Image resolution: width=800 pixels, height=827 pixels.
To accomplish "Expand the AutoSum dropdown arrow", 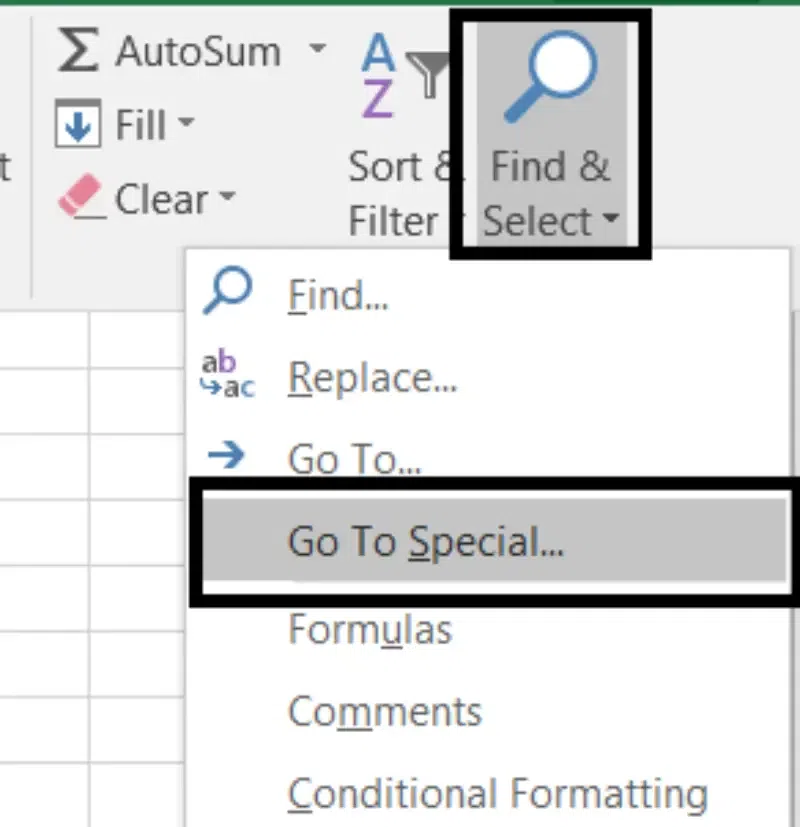I will 317,48.
